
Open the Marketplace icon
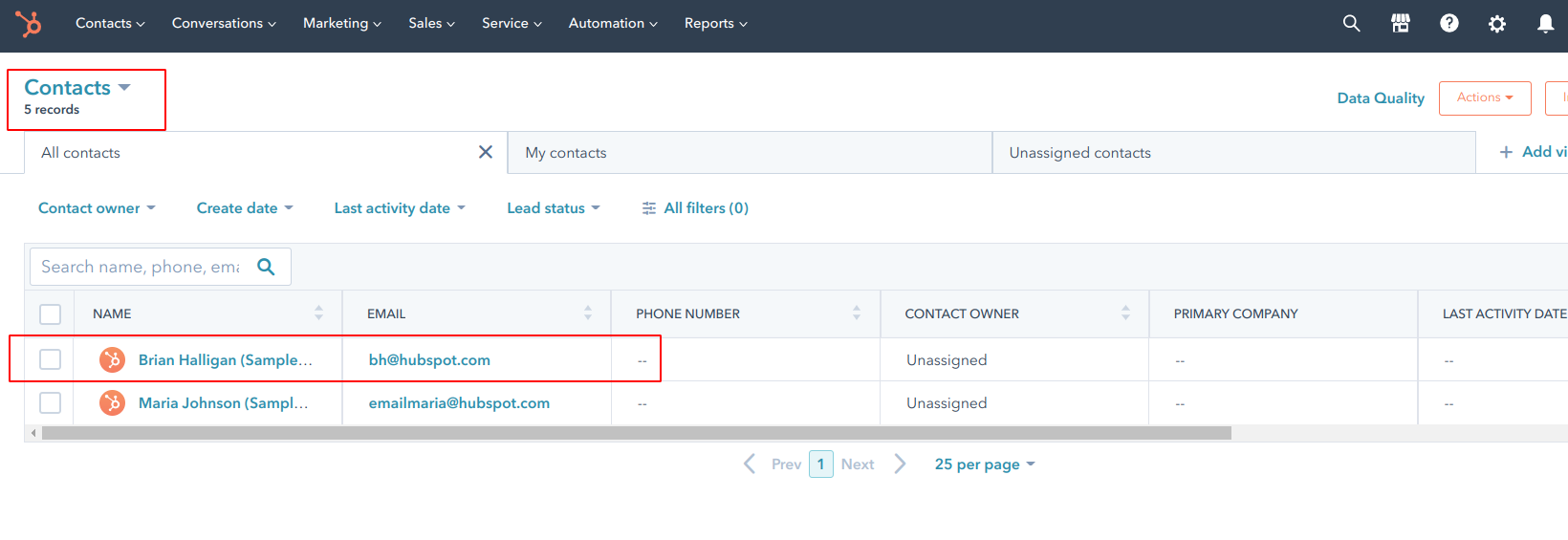click(x=1400, y=23)
